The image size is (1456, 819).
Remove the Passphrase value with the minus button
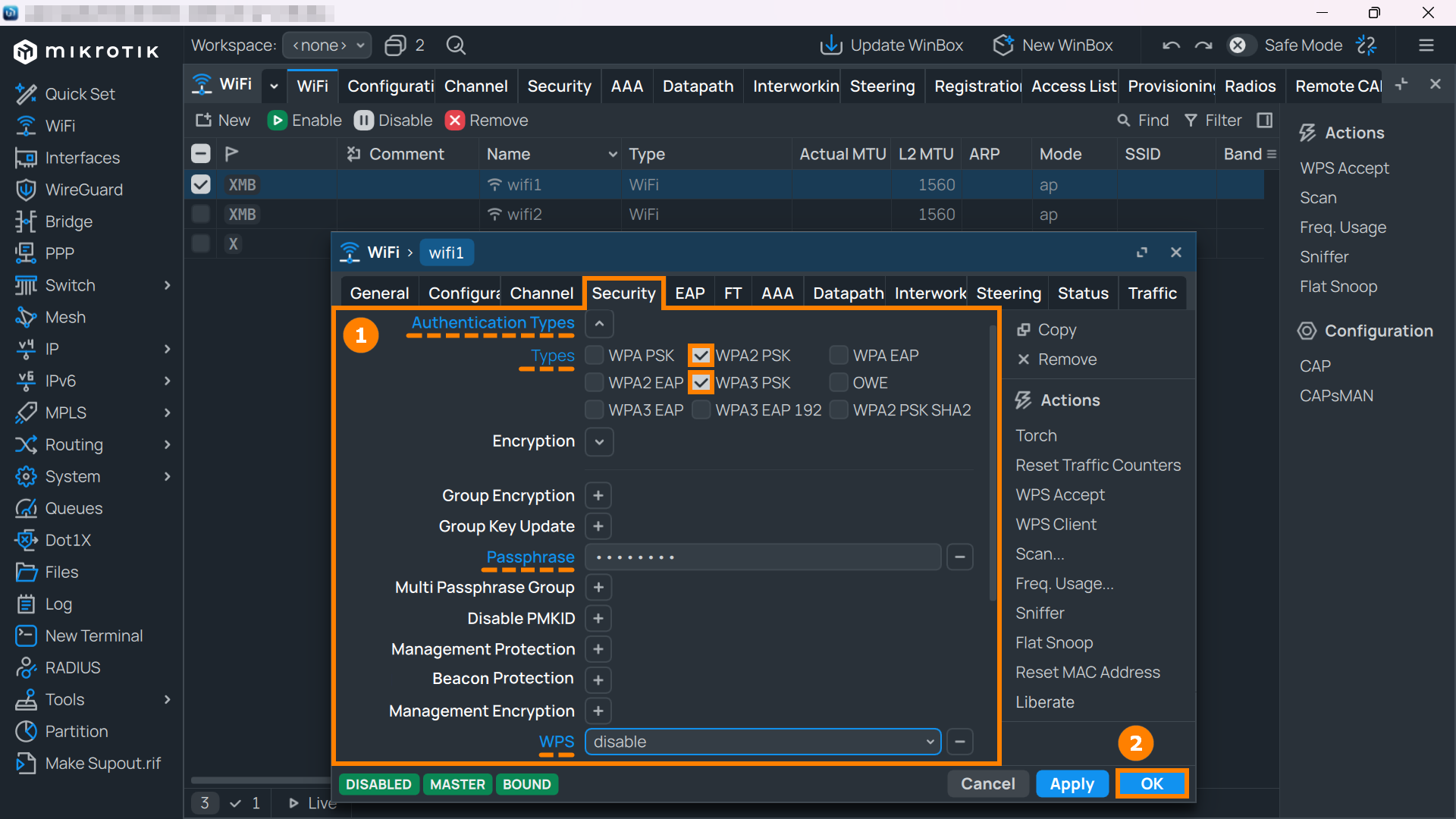(x=959, y=557)
